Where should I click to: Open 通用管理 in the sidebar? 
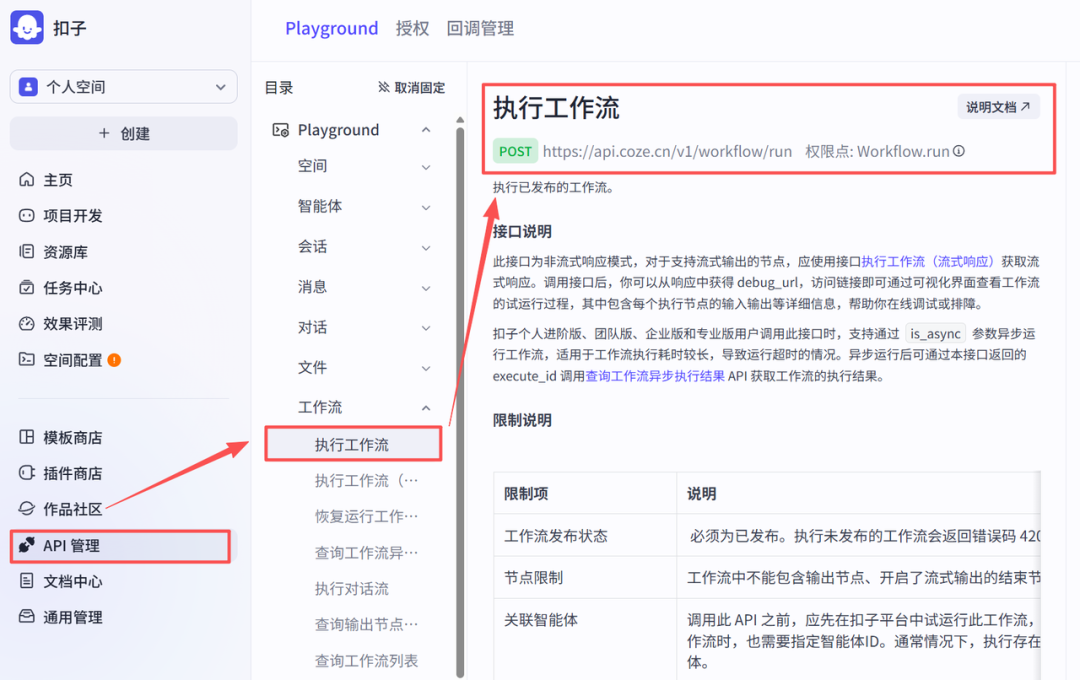tap(61, 617)
